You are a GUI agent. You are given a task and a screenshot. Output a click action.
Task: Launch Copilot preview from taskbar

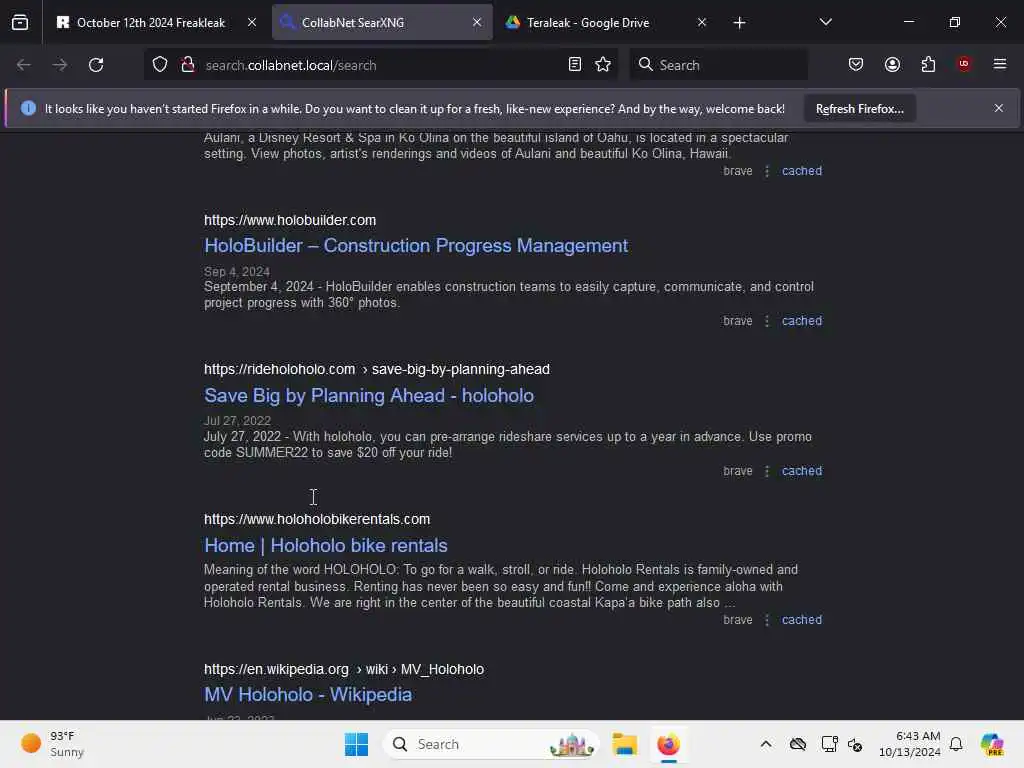pos(991,744)
